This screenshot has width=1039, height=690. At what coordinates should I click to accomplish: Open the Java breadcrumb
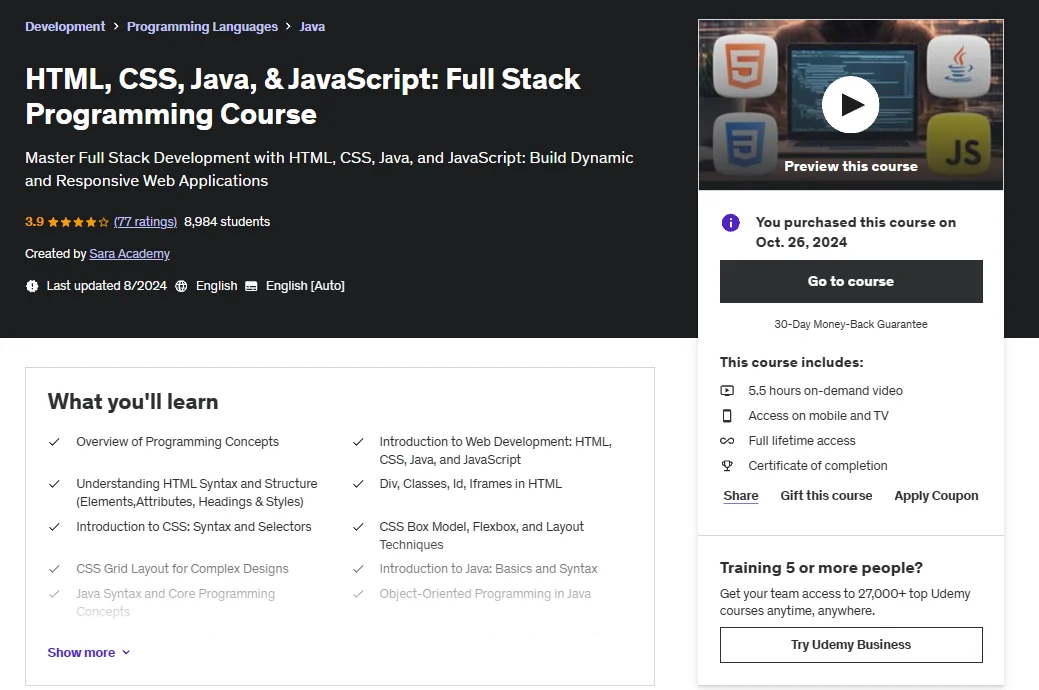pos(312,27)
